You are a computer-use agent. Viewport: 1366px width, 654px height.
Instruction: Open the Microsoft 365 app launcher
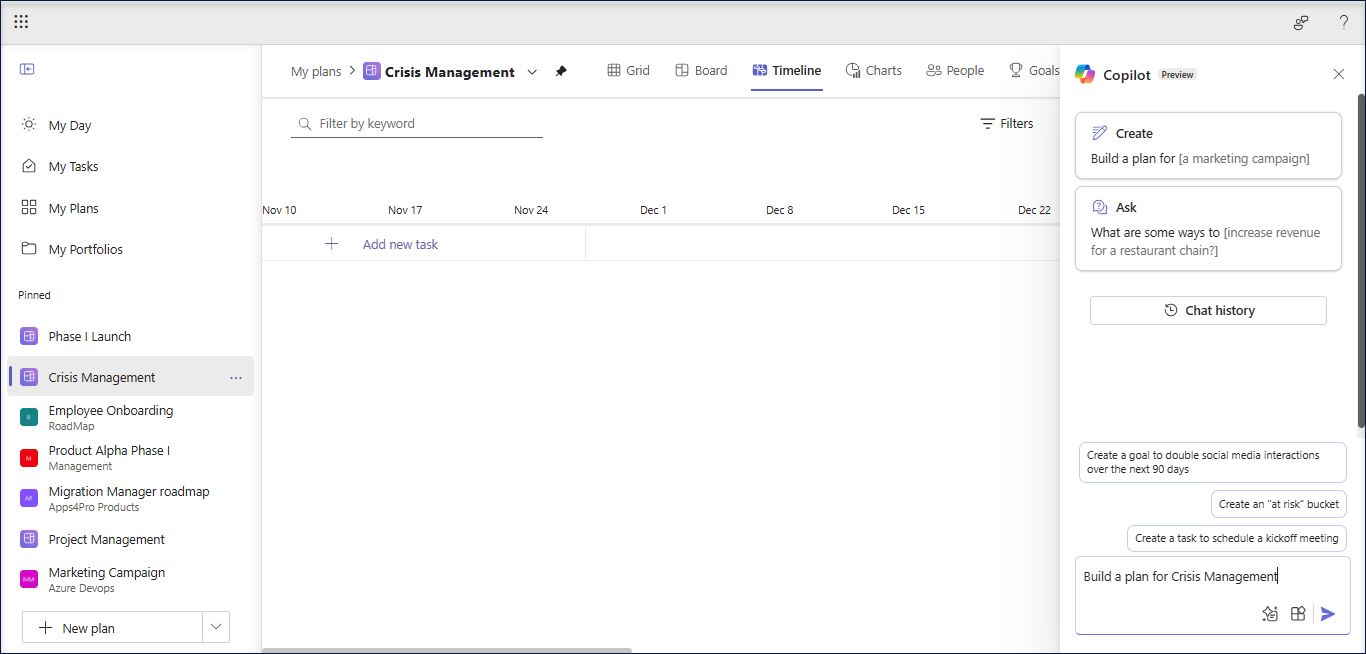point(21,21)
